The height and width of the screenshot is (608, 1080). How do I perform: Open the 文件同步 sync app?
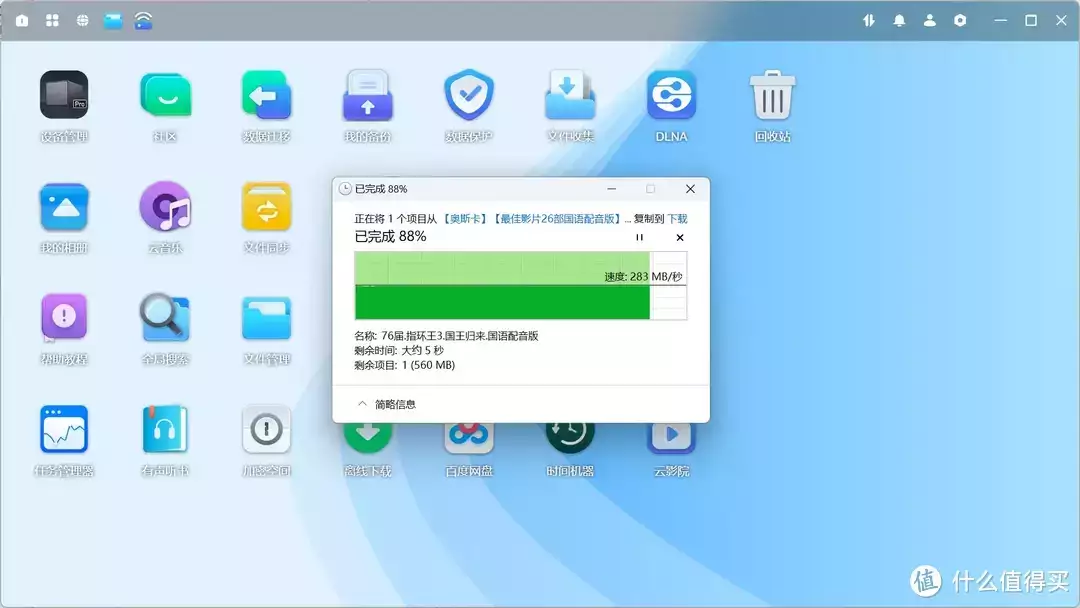click(267, 207)
